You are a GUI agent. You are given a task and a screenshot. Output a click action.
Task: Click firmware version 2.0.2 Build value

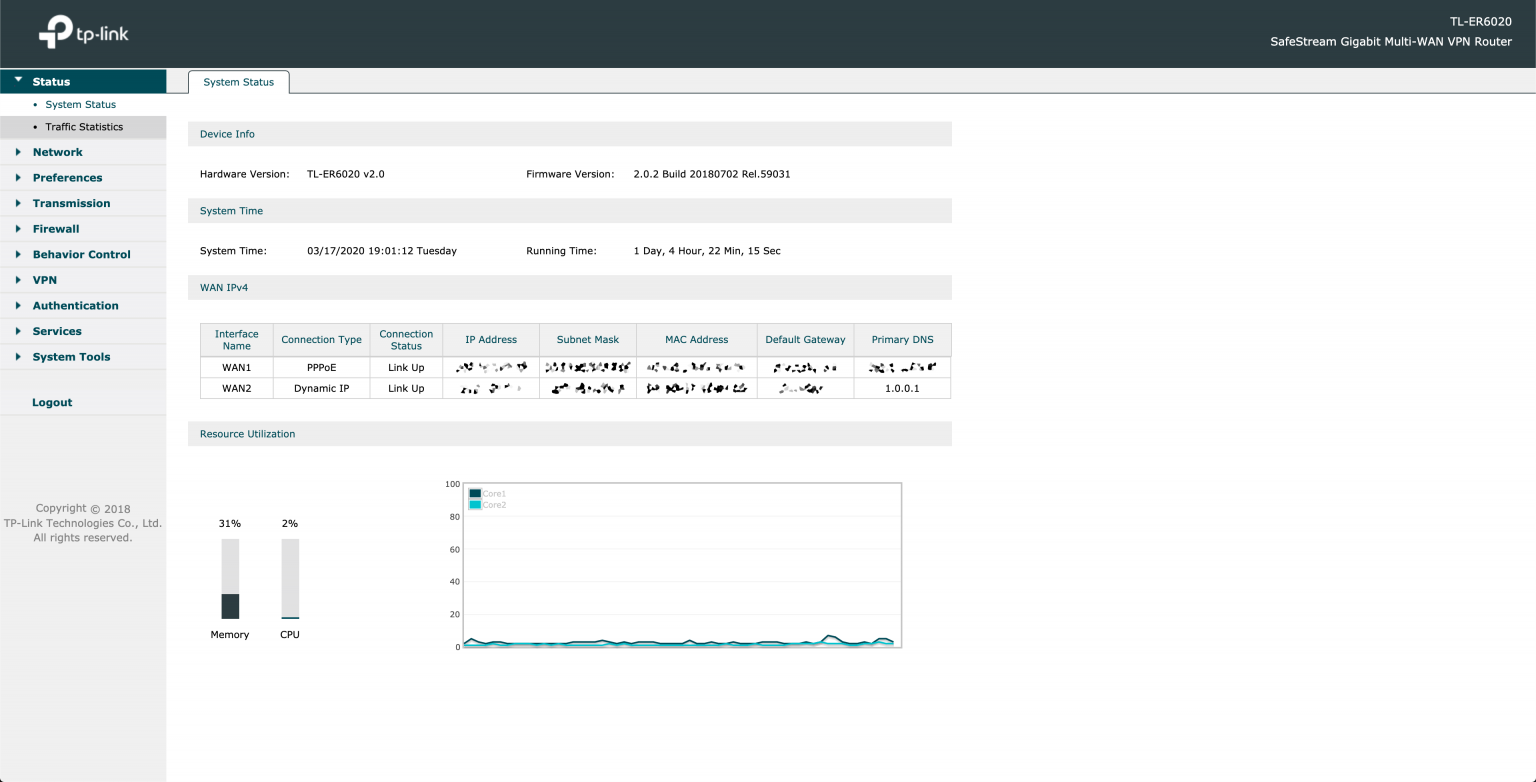(x=712, y=174)
